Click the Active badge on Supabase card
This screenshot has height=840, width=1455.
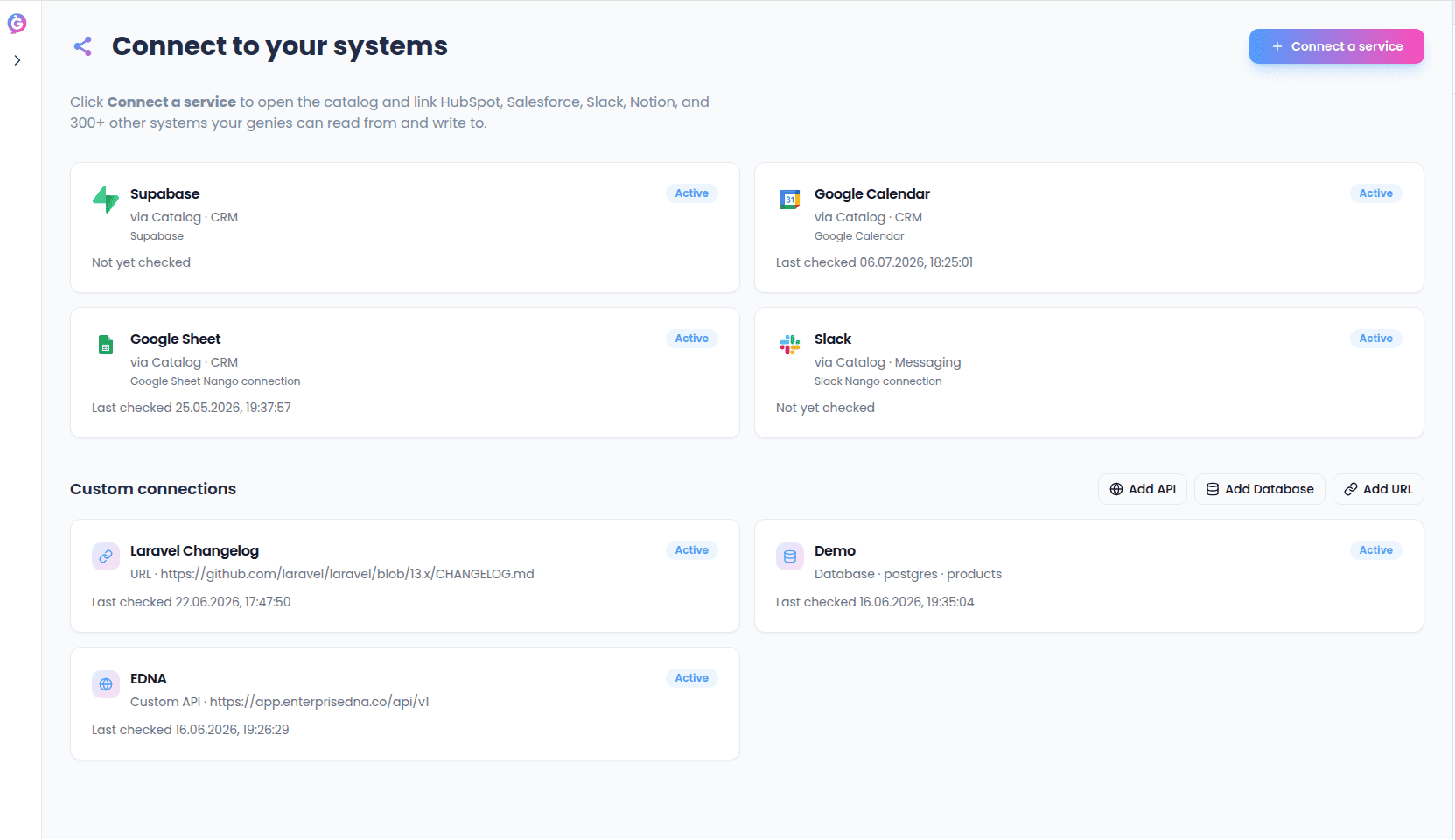pyautogui.click(x=691, y=193)
